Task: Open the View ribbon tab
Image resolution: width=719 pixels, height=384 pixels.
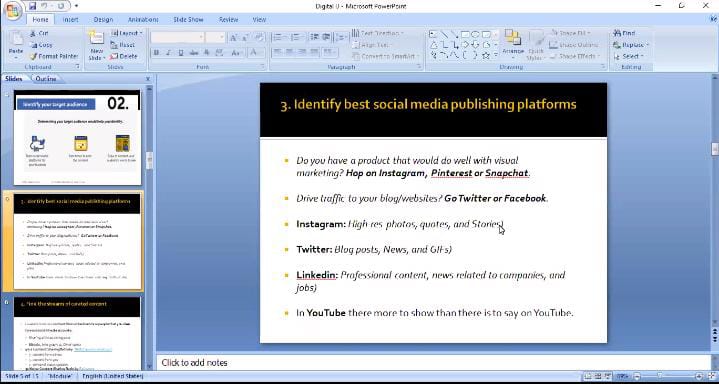Action: tap(259, 20)
